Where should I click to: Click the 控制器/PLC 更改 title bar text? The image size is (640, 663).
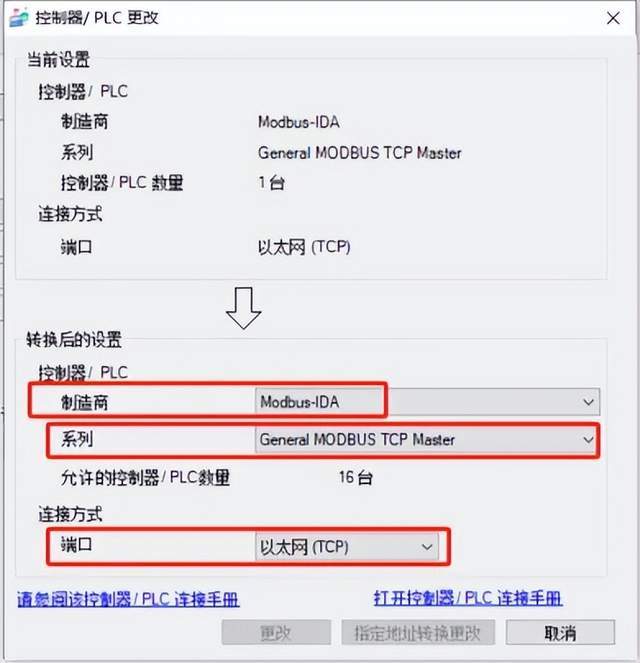tap(97, 18)
